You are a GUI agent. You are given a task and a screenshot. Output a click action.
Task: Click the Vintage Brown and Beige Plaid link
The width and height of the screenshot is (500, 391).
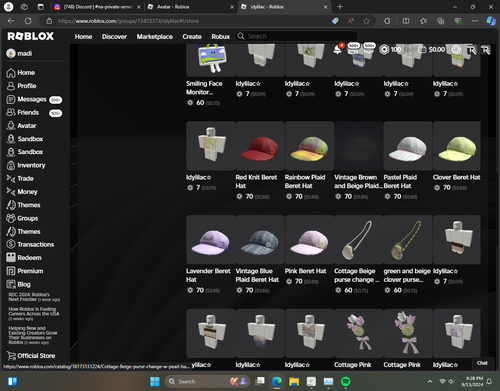tap(358, 182)
